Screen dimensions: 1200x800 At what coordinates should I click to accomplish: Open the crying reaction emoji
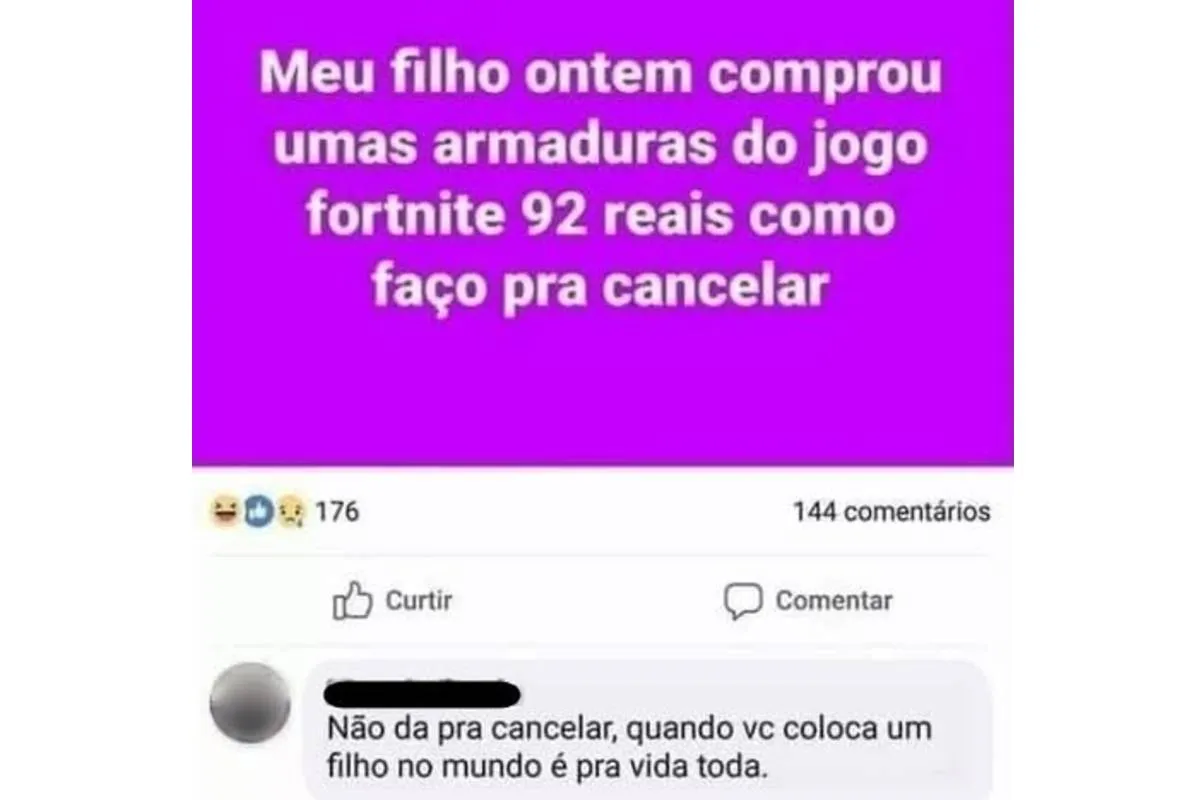coord(289,512)
